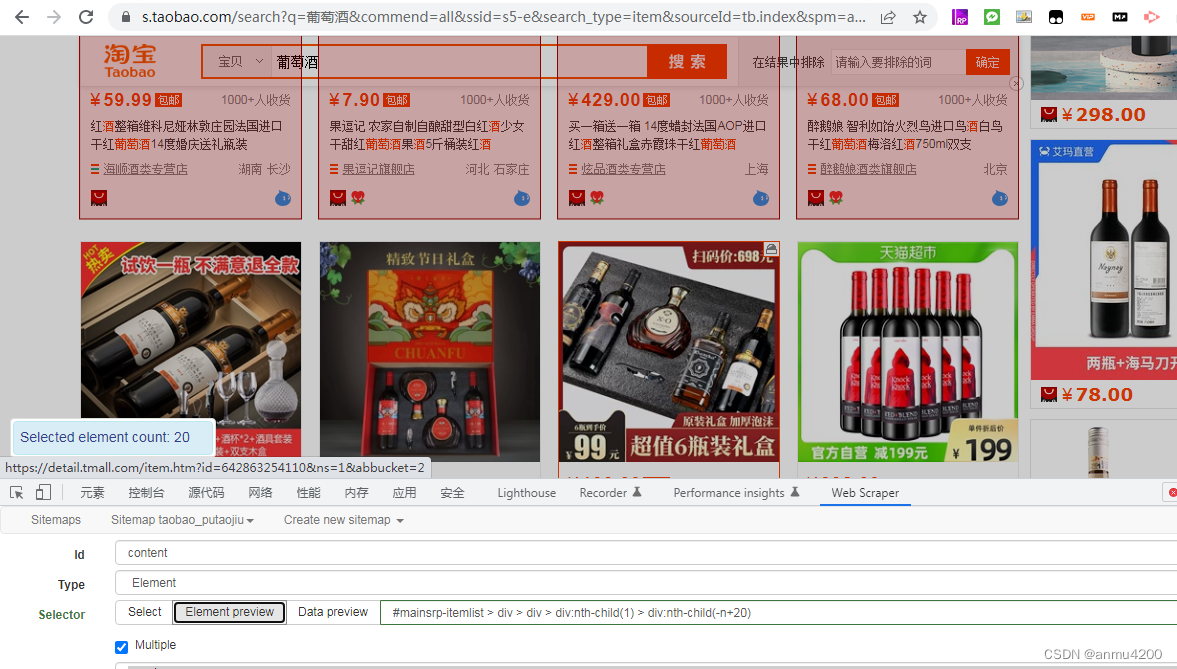Switch to the 源代码 DevTools tab

[x=206, y=493]
